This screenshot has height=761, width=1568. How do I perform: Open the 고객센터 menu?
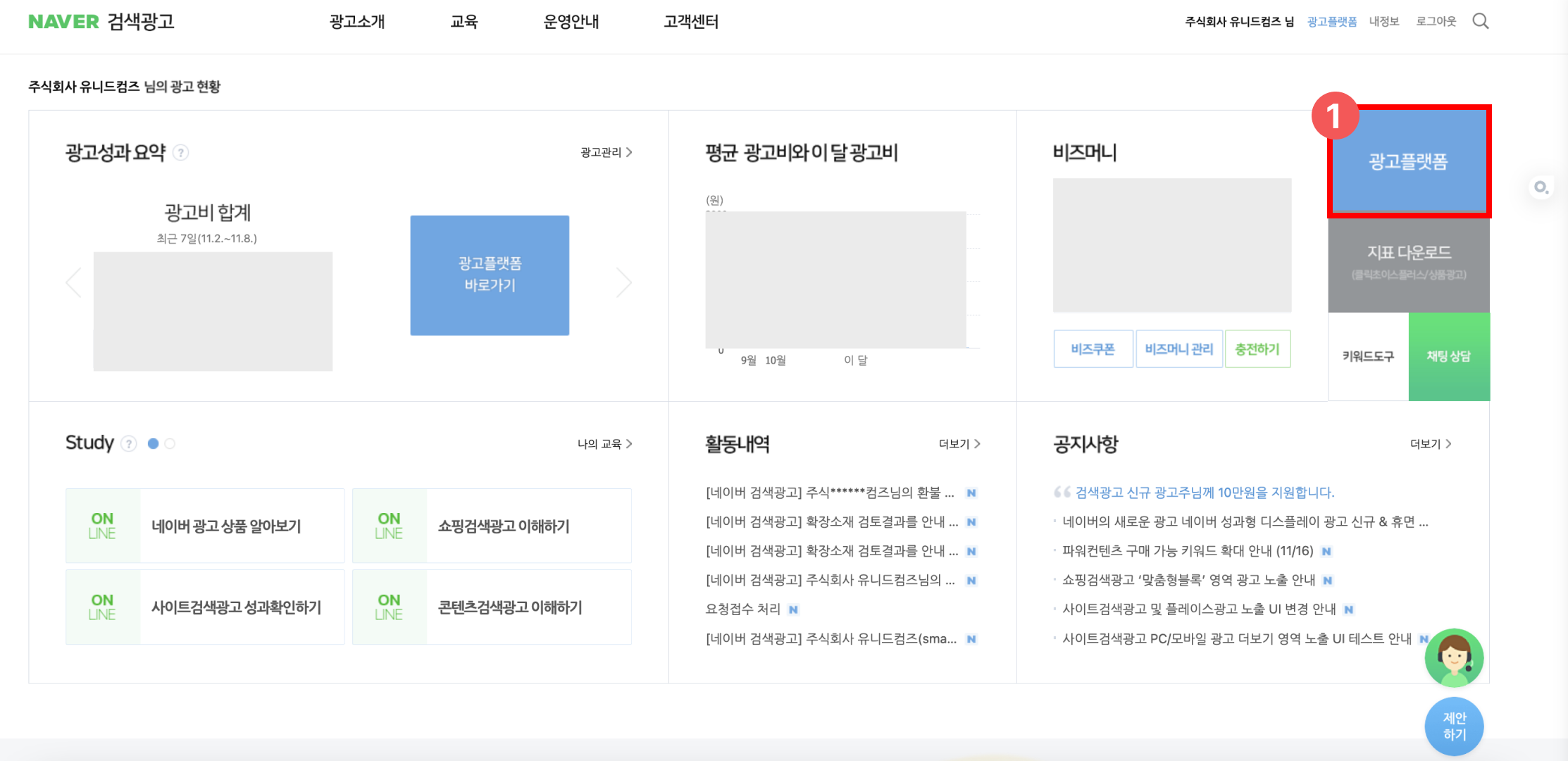tap(691, 22)
